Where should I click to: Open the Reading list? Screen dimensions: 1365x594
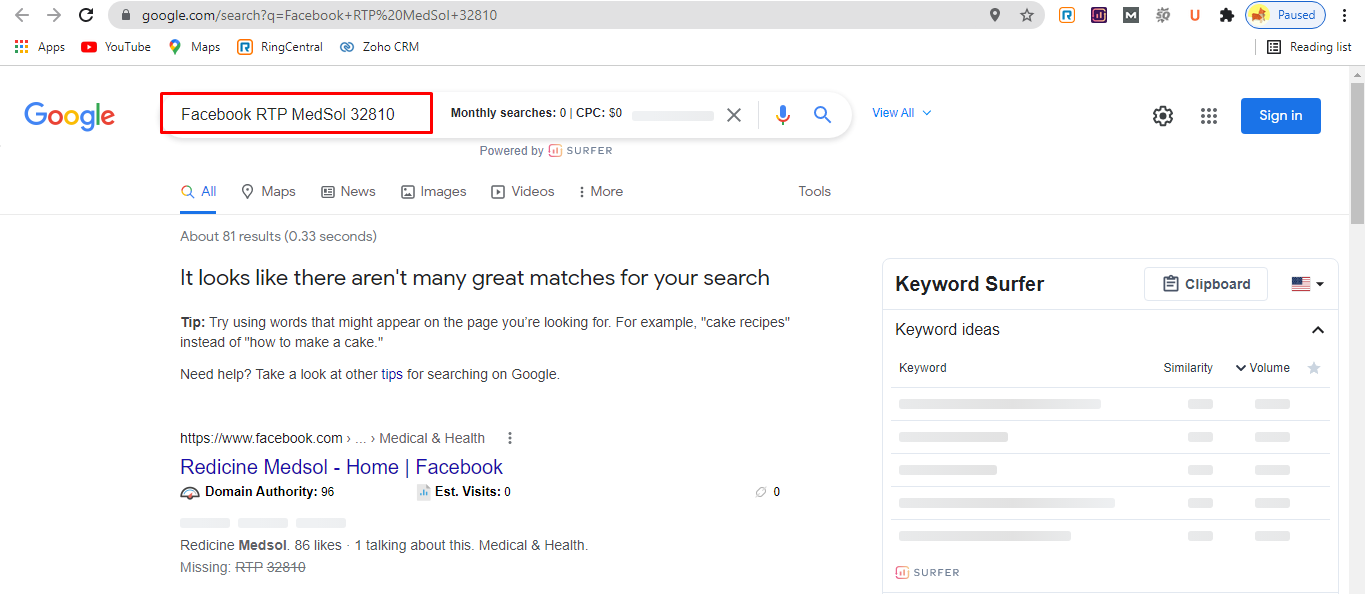pyautogui.click(x=1309, y=47)
